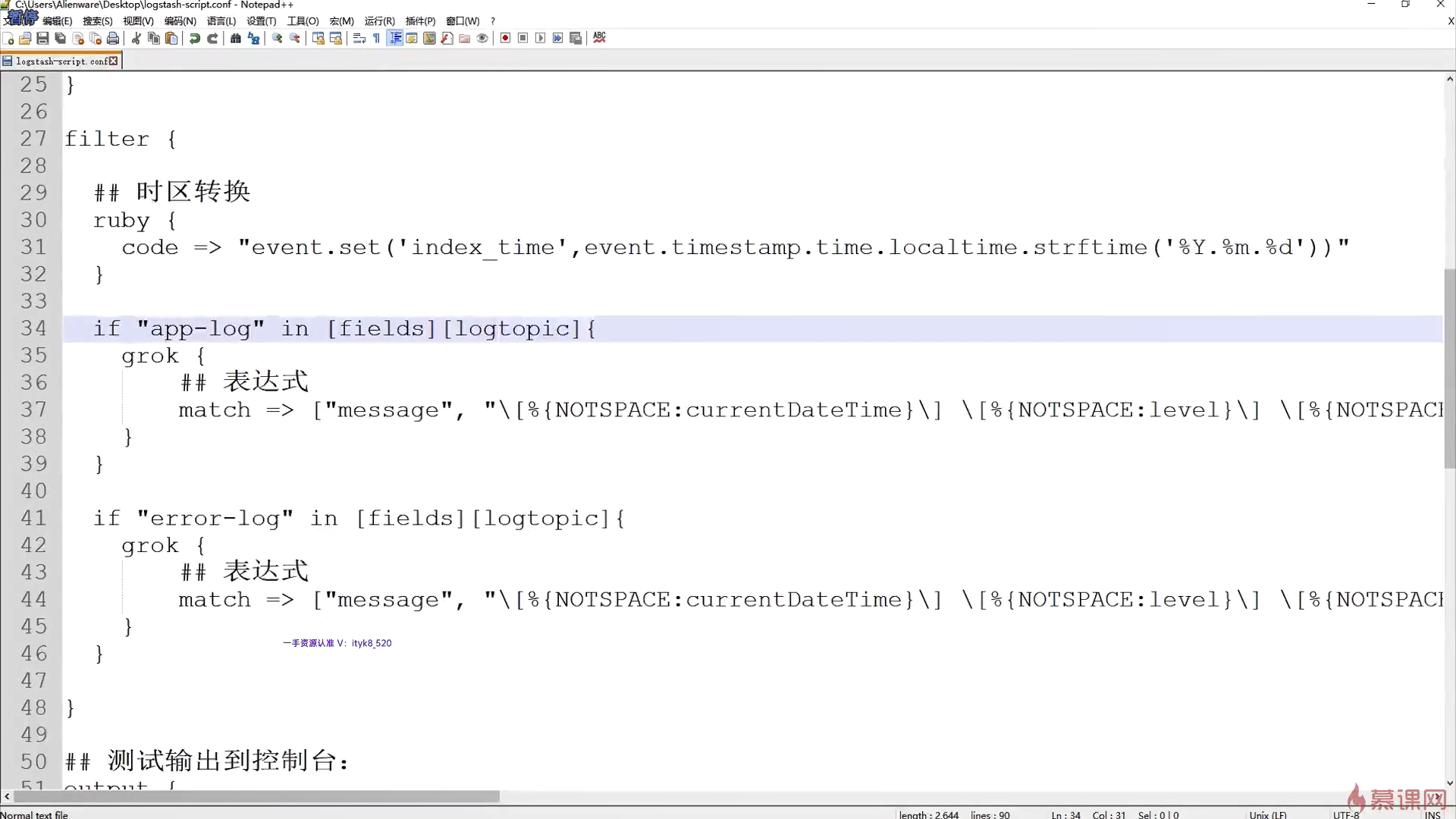This screenshot has width=1456, height=819.
Task: Toggle show all characters pilcrow button
Action: click(377, 38)
